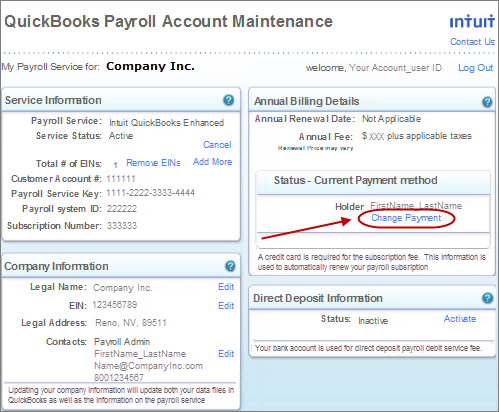Click the Renewal Price may vary note

(x=316, y=148)
